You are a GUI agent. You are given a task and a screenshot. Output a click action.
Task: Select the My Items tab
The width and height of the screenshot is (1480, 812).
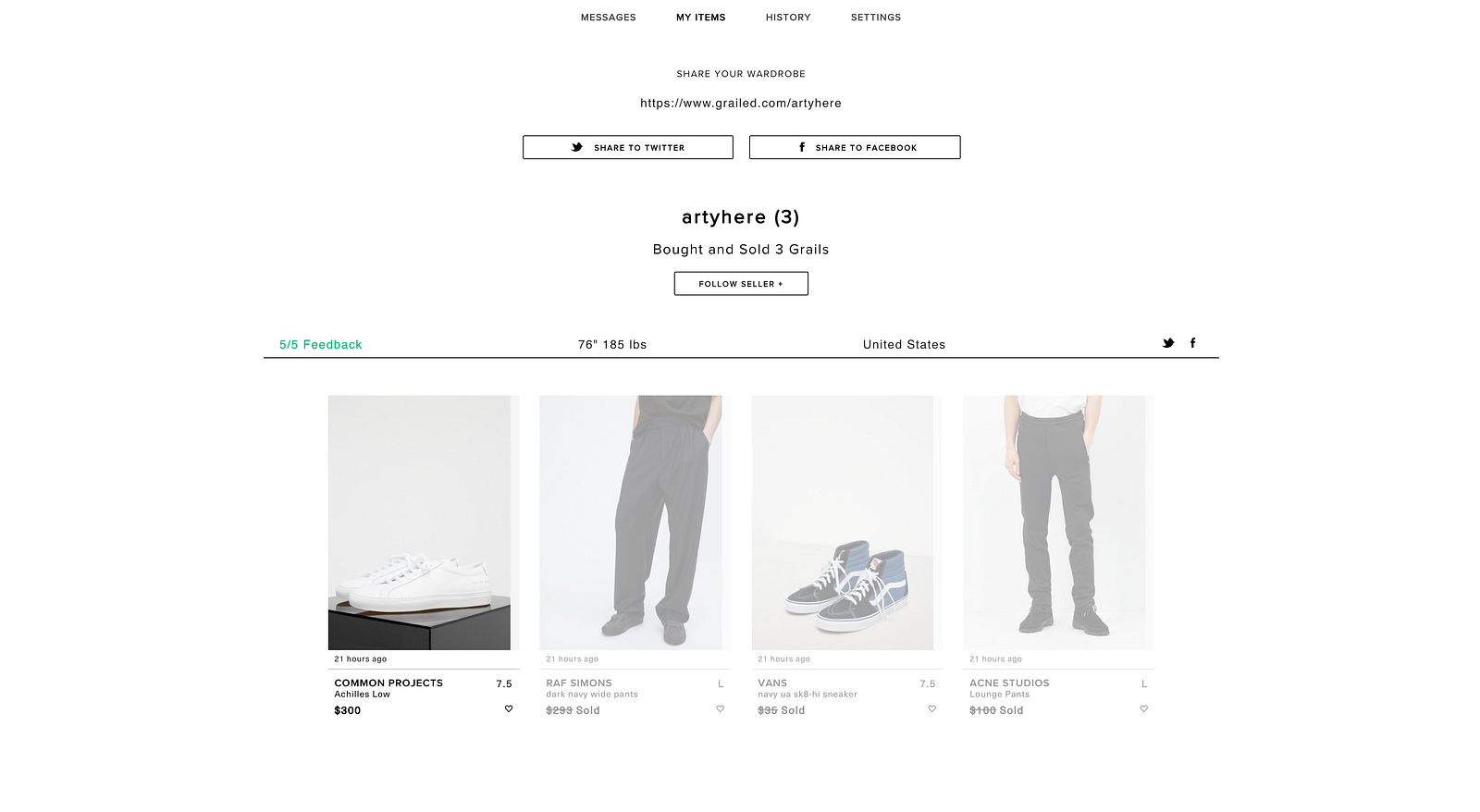pyautogui.click(x=701, y=18)
